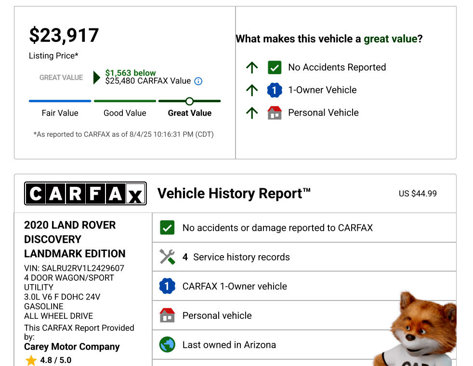Open the 'CARFAX 1-Owner vehicle' row
This screenshot has width=473, height=366.
304,286
